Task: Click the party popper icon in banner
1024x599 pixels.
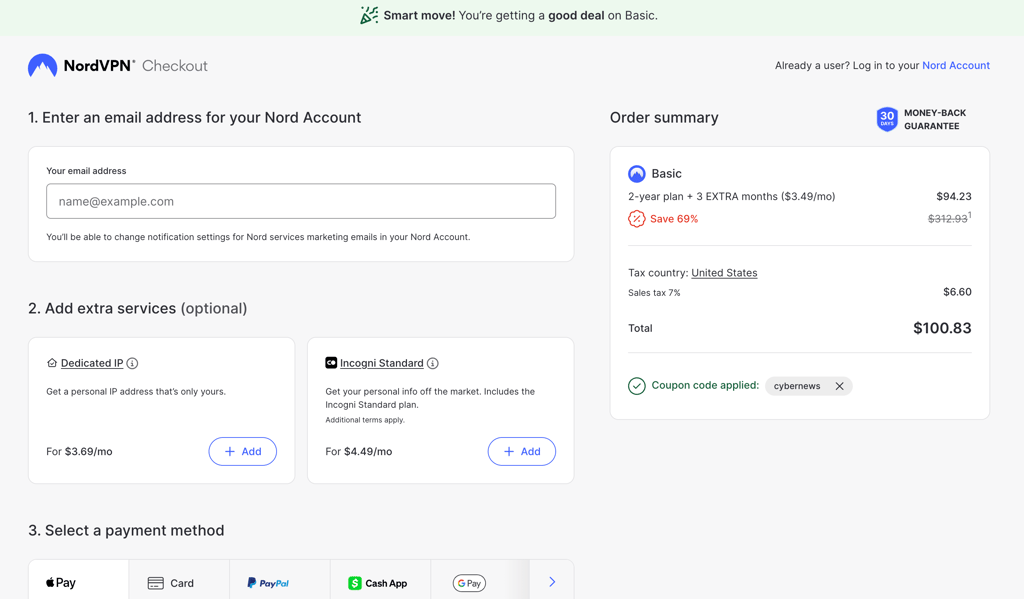Action: (369, 15)
